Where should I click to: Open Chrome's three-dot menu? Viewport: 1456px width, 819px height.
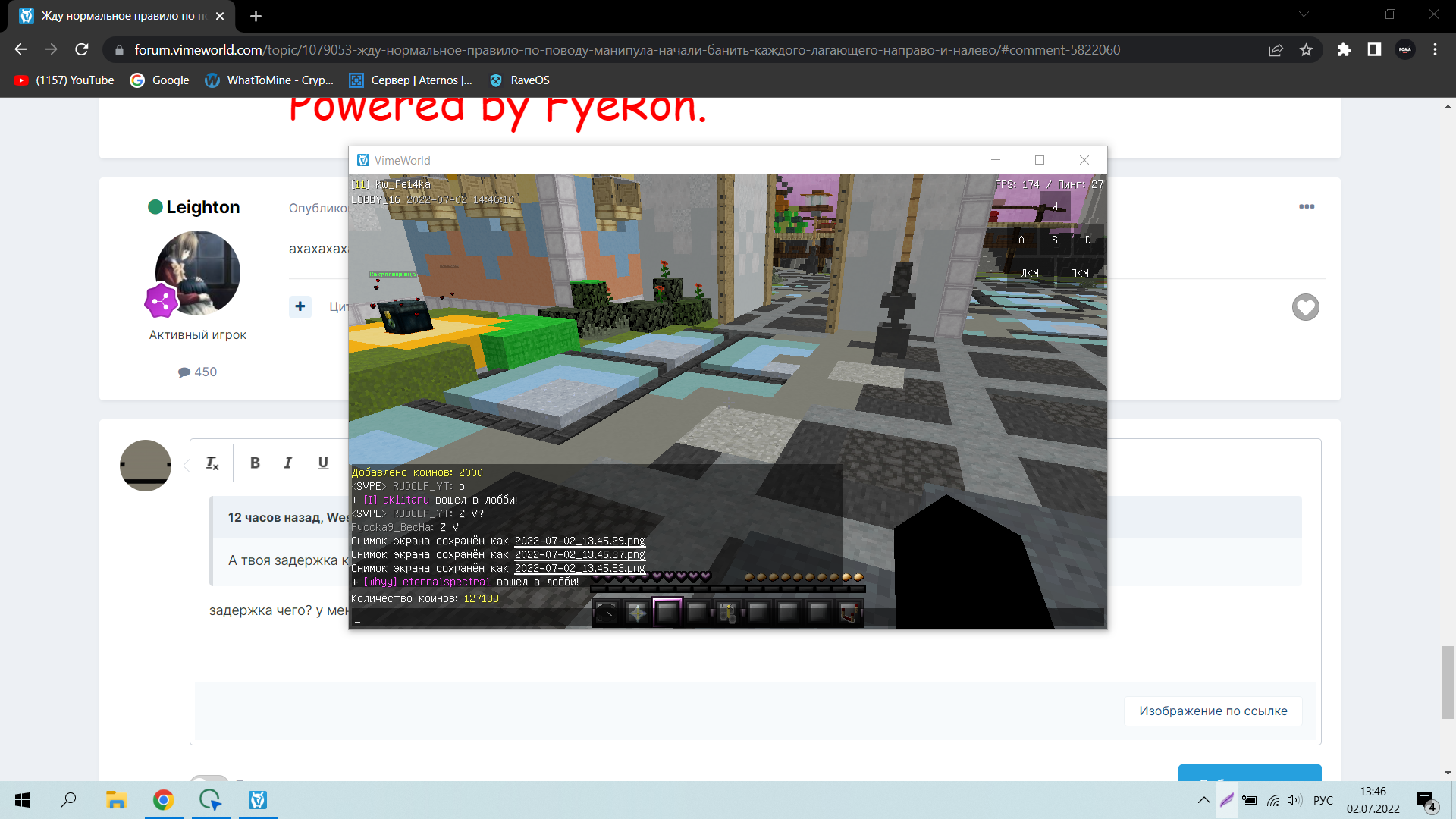pos(1435,49)
